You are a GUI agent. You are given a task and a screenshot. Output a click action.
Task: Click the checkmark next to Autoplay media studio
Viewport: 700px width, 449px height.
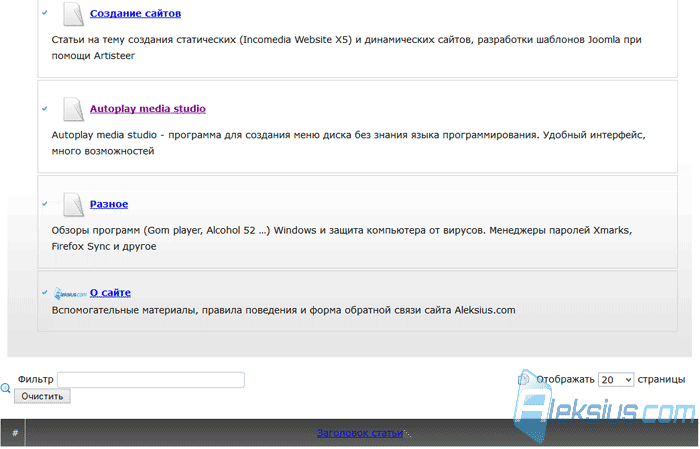pyautogui.click(x=45, y=108)
